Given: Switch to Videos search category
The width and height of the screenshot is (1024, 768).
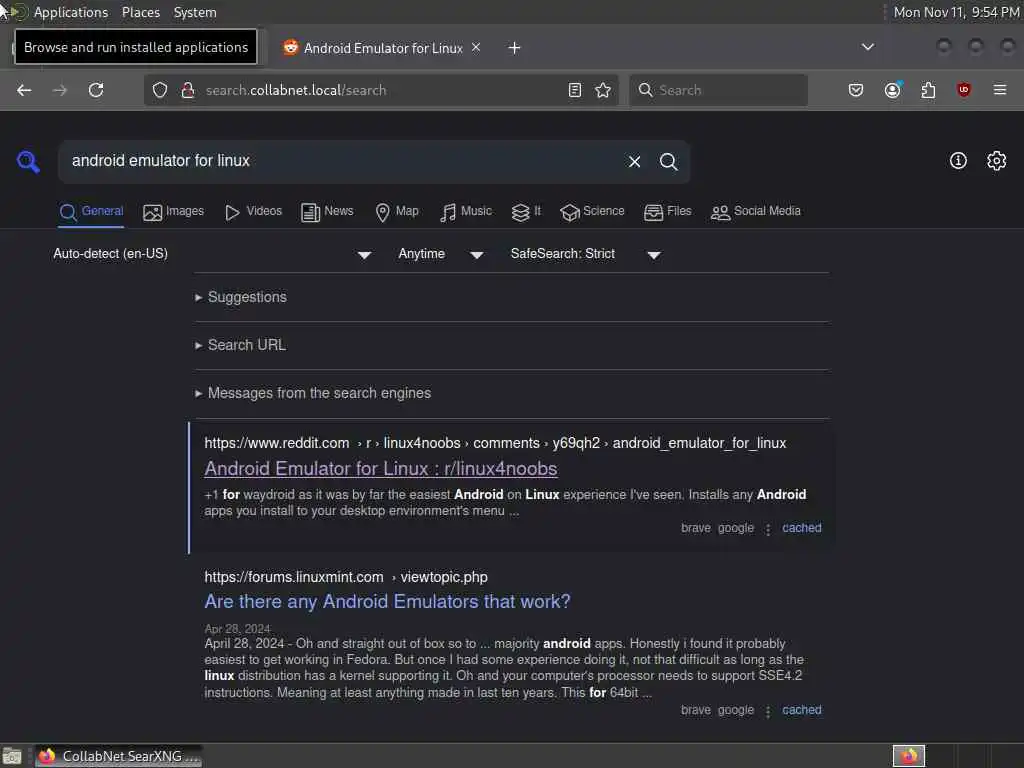Looking at the screenshot, I should point(253,212).
